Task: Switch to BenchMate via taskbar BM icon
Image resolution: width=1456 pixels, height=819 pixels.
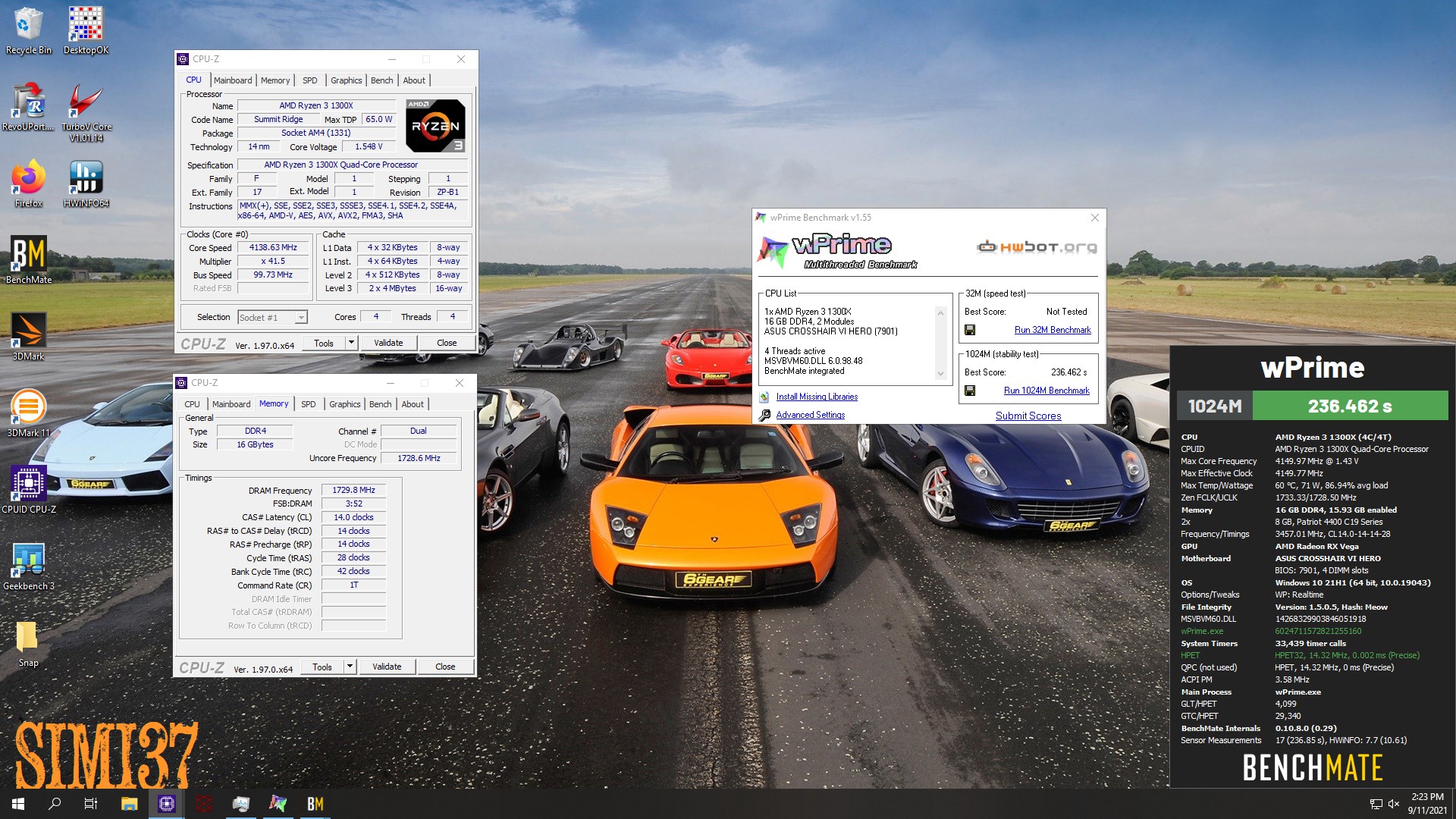Action: pyautogui.click(x=315, y=804)
